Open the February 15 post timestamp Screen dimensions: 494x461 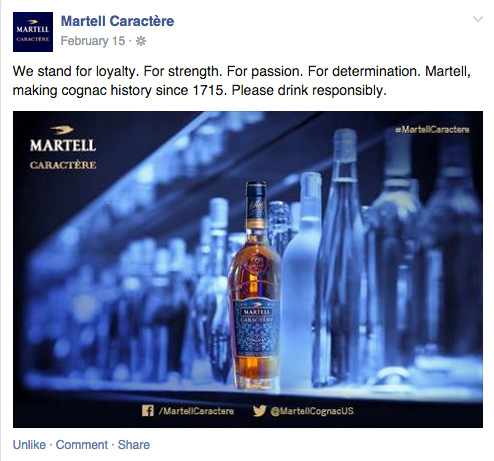[x=93, y=41]
